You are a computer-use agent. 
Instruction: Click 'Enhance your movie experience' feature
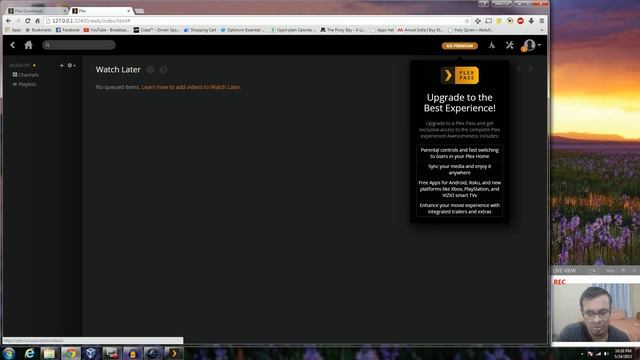(x=460, y=209)
